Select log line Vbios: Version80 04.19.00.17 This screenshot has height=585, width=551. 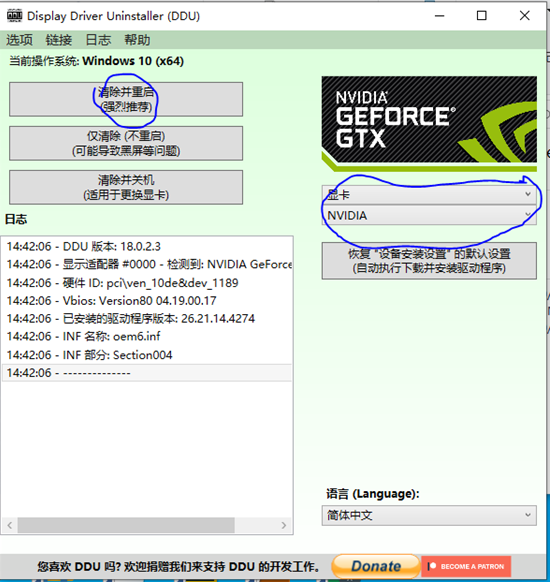tap(147, 301)
